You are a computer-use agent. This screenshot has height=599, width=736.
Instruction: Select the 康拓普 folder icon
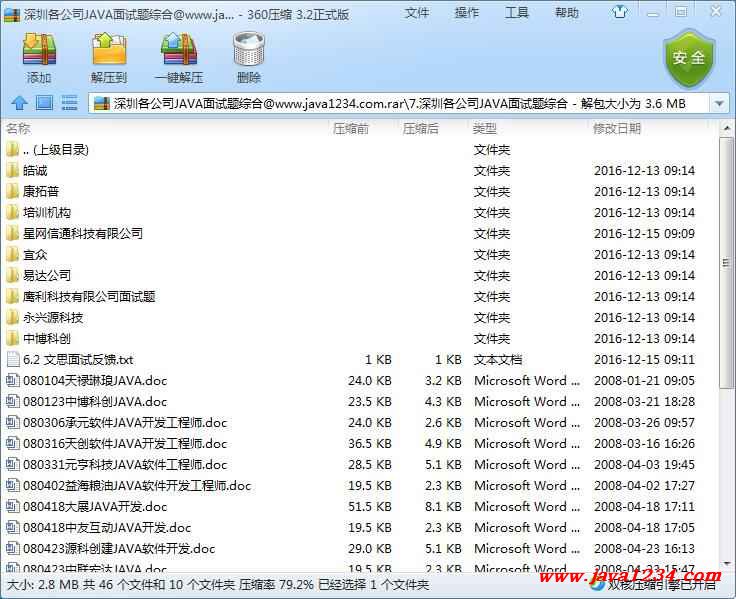tap(13, 192)
